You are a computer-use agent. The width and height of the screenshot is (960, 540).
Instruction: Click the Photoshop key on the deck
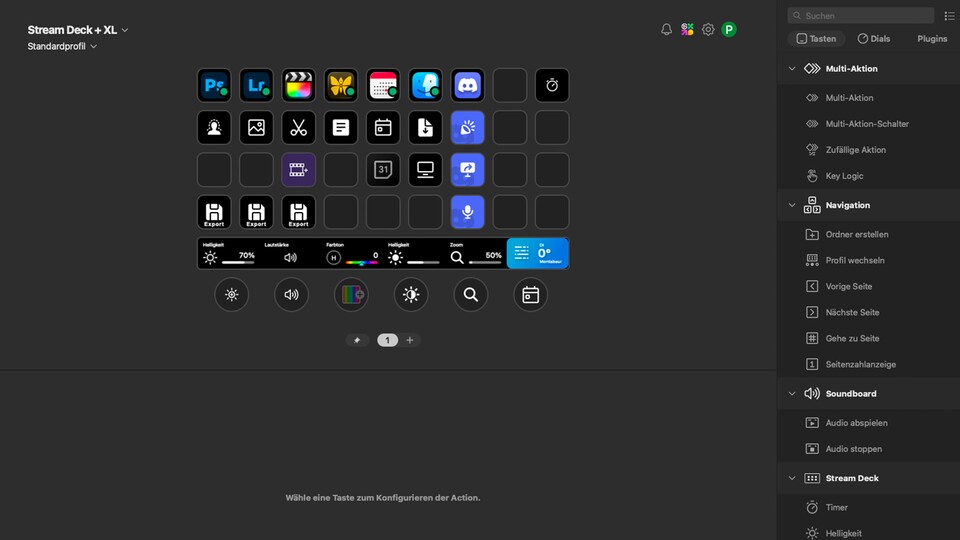click(214, 85)
